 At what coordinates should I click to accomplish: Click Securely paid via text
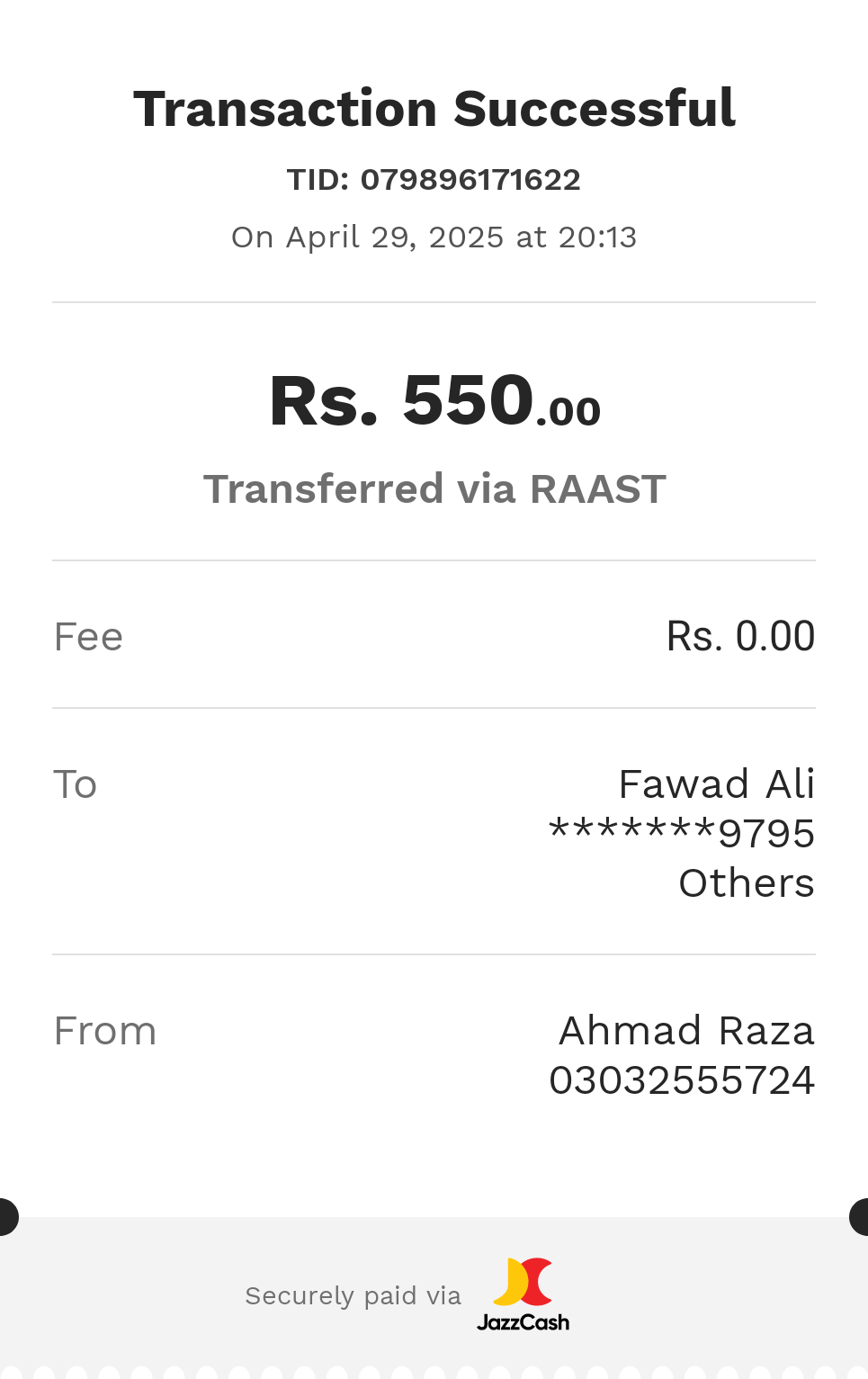pos(353,1296)
